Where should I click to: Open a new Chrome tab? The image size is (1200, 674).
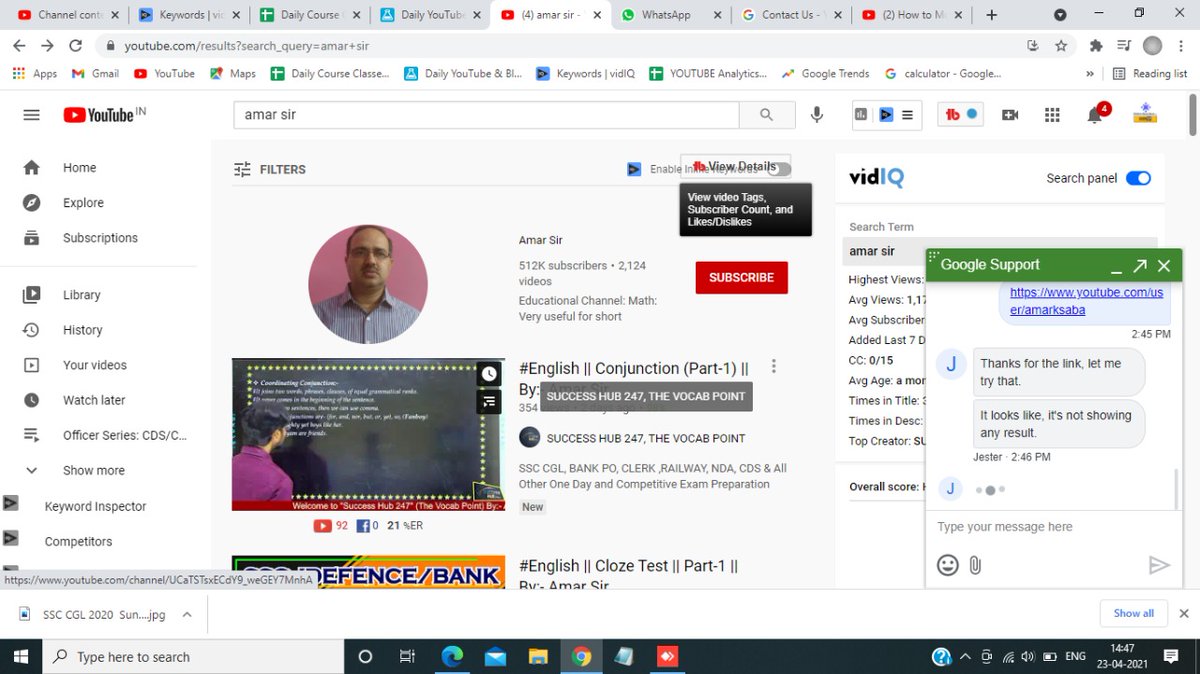point(992,15)
